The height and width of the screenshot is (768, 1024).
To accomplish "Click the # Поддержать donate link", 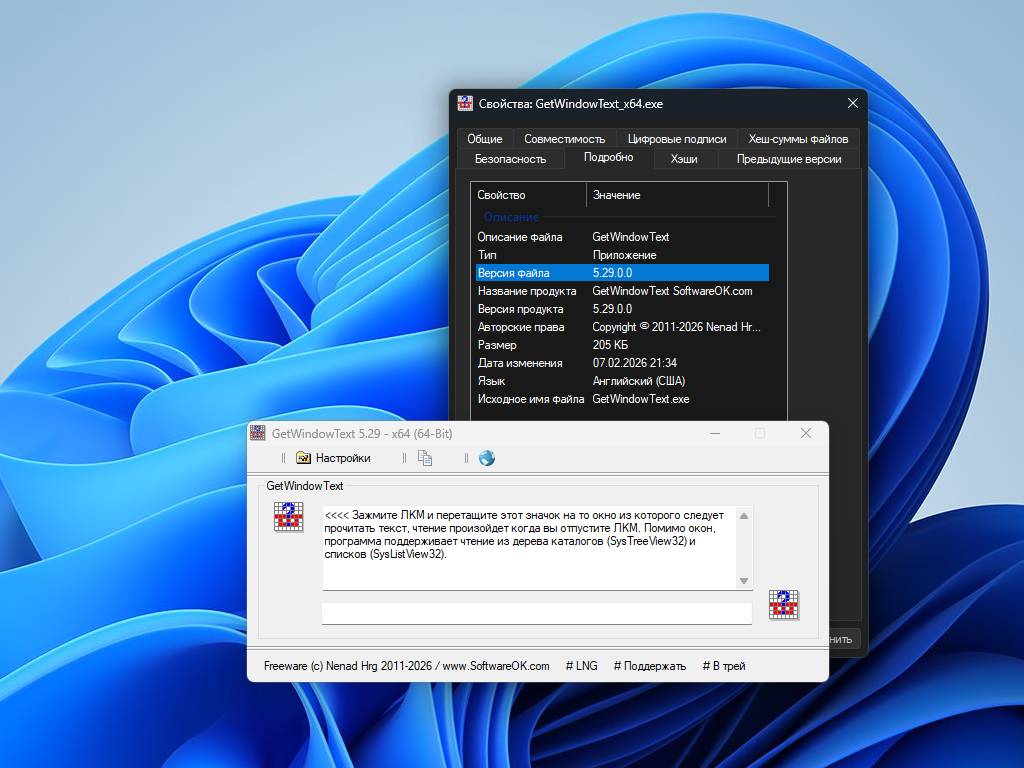I will tap(649, 666).
